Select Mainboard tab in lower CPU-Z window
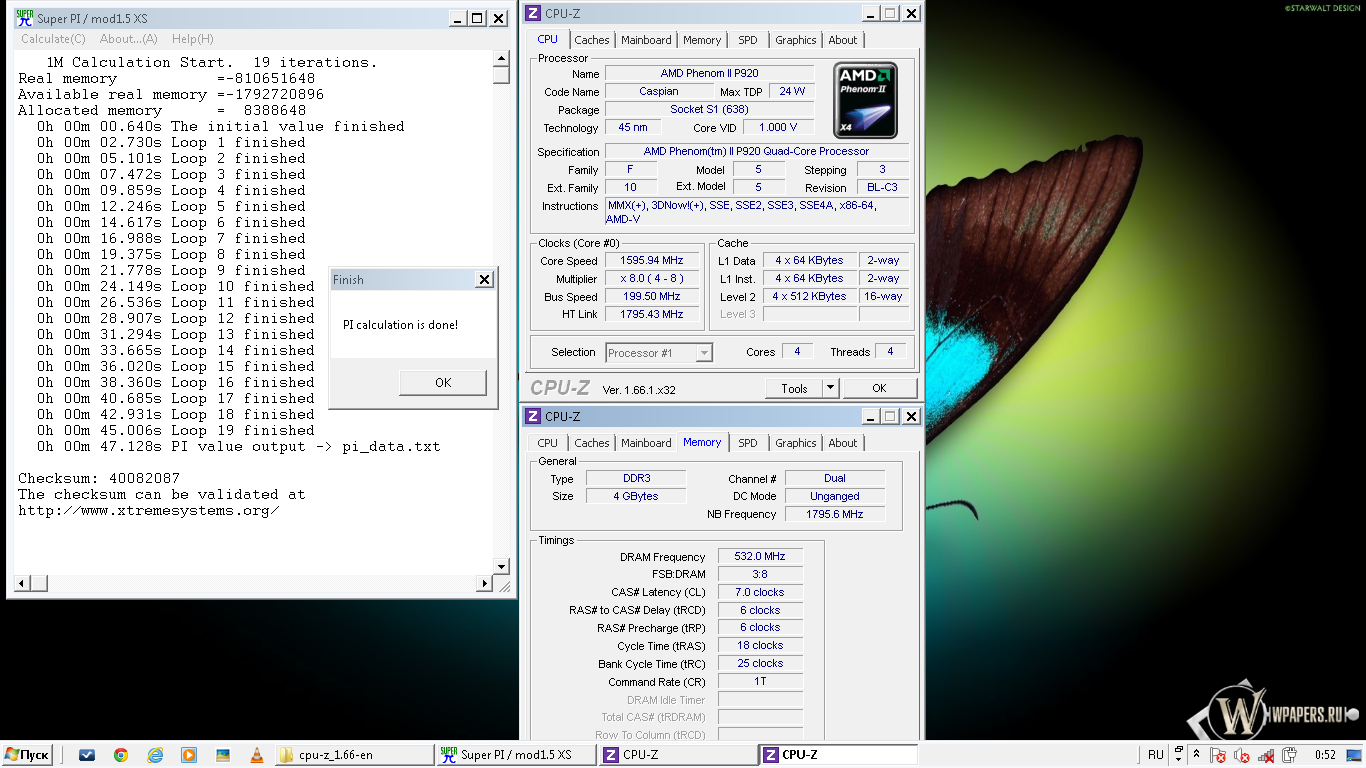The width and height of the screenshot is (1366, 768). coord(646,443)
